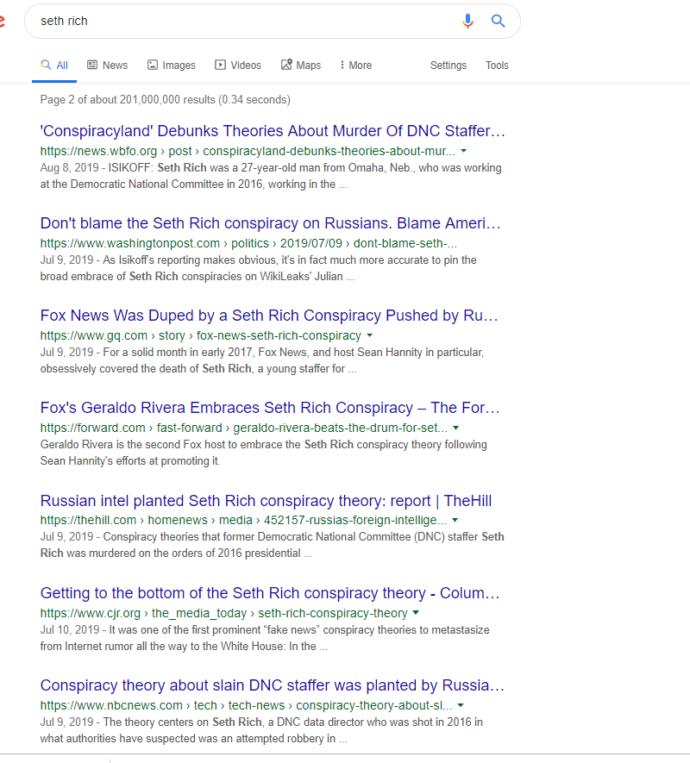Expand dropdown arrow beside gq.com URL
The height and width of the screenshot is (763, 690).
click(x=369, y=335)
